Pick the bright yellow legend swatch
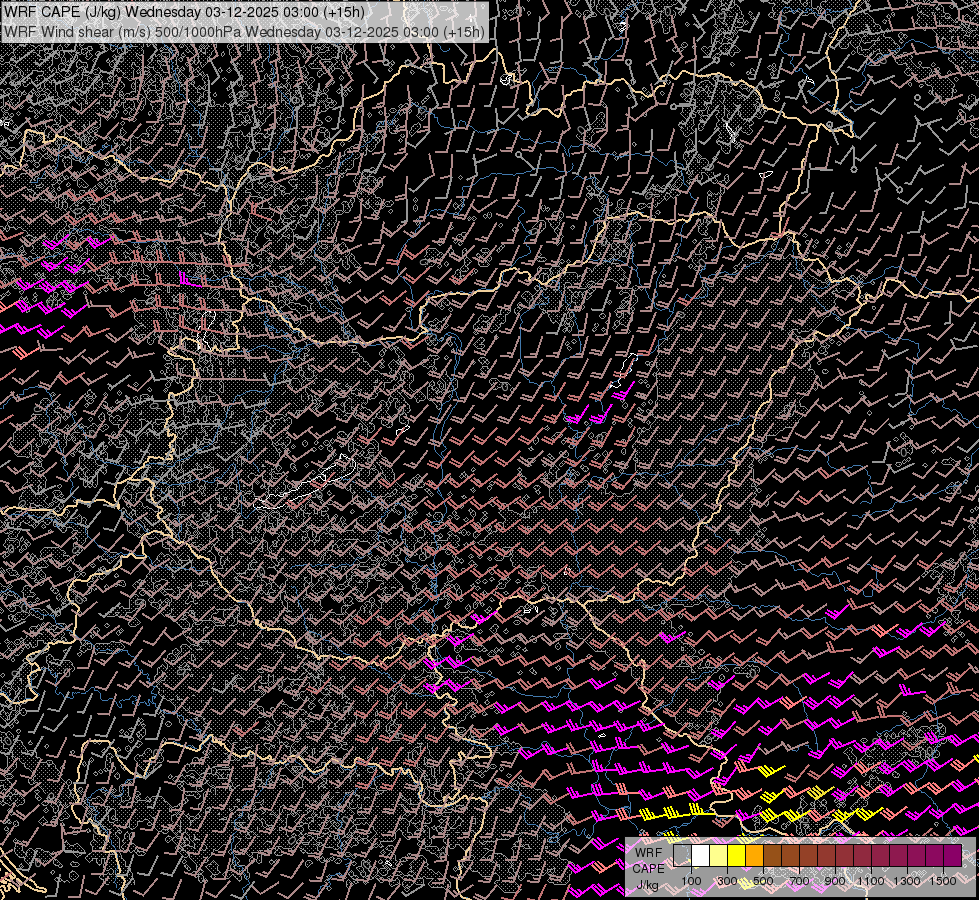979x900 pixels. pos(737,856)
